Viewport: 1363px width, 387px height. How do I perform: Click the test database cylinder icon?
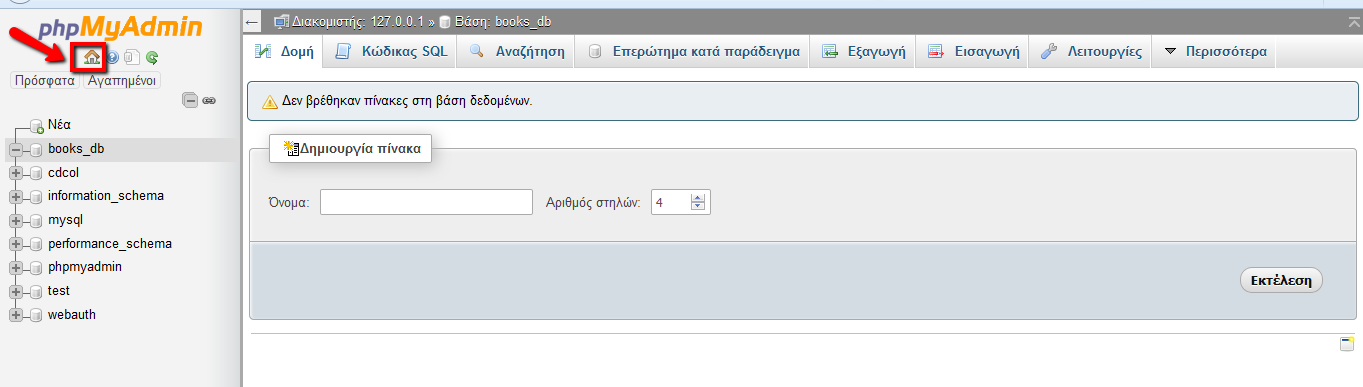[36, 292]
